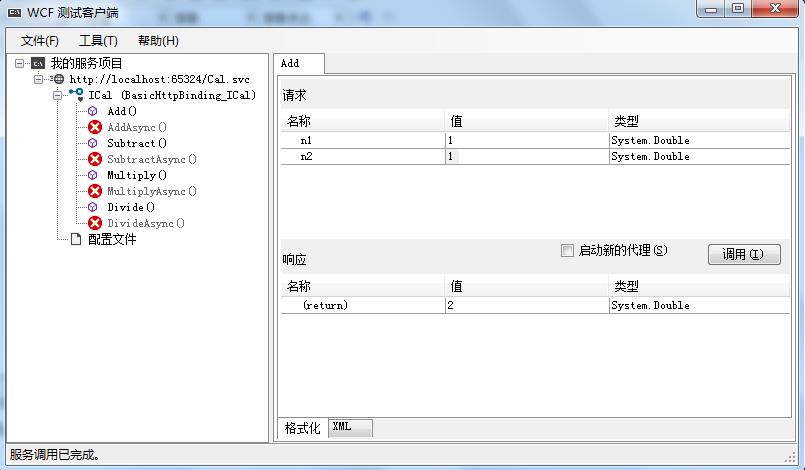The height and width of the screenshot is (470, 805).
Task: Click the ICal contract endpoint icon
Action: [x=76, y=95]
